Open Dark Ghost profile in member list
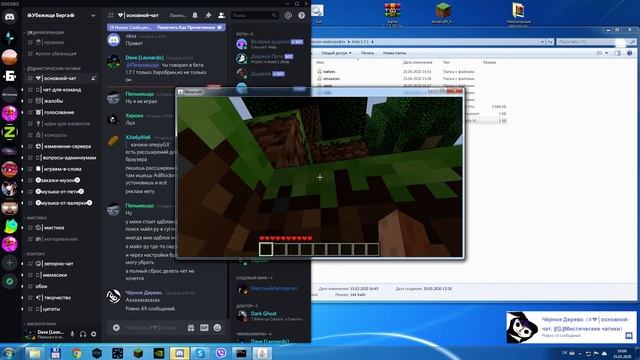Viewport: 640px width, 360px height. [270, 315]
